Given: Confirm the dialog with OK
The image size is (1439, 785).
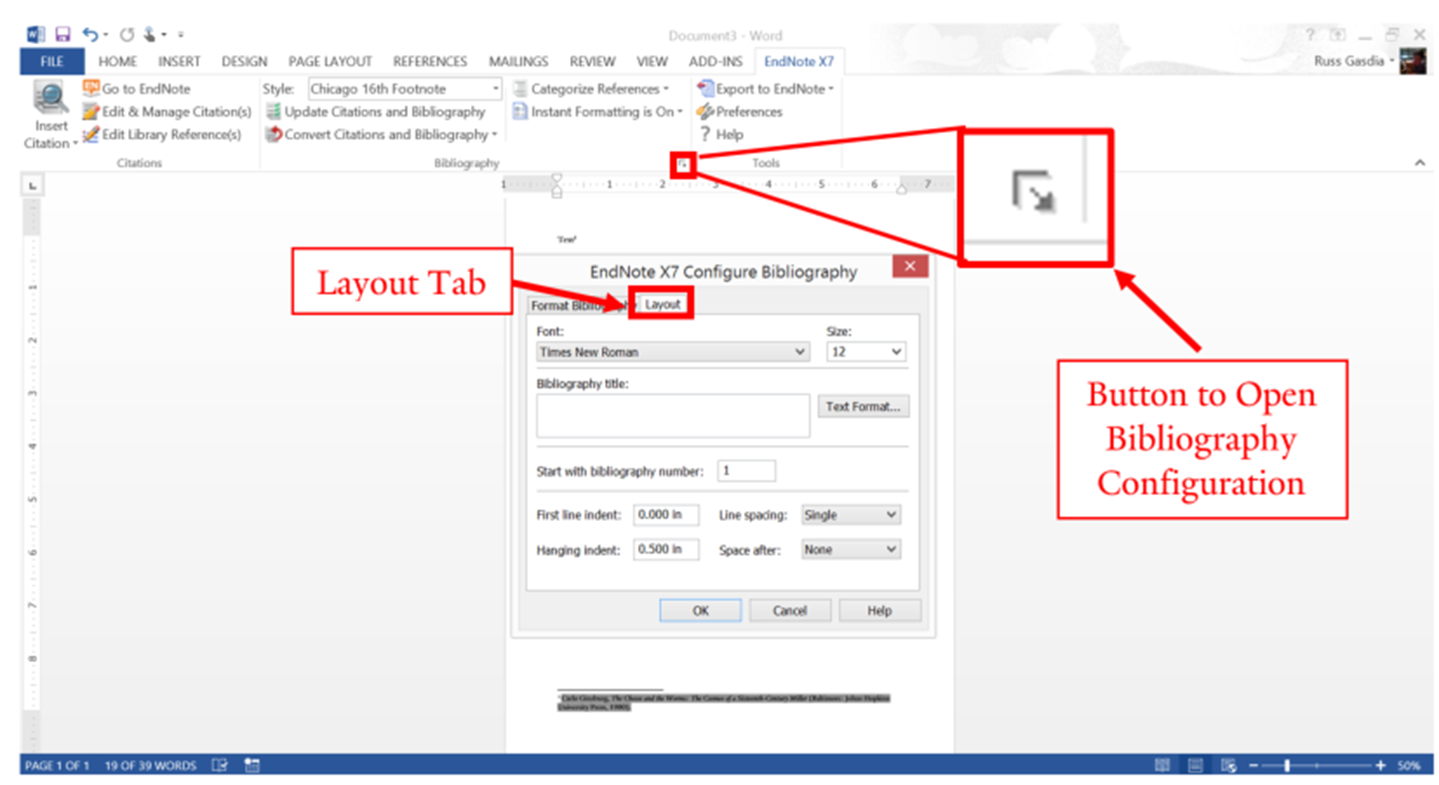Looking at the screenshot, I should pyautogui.click(x=700, y=611).
